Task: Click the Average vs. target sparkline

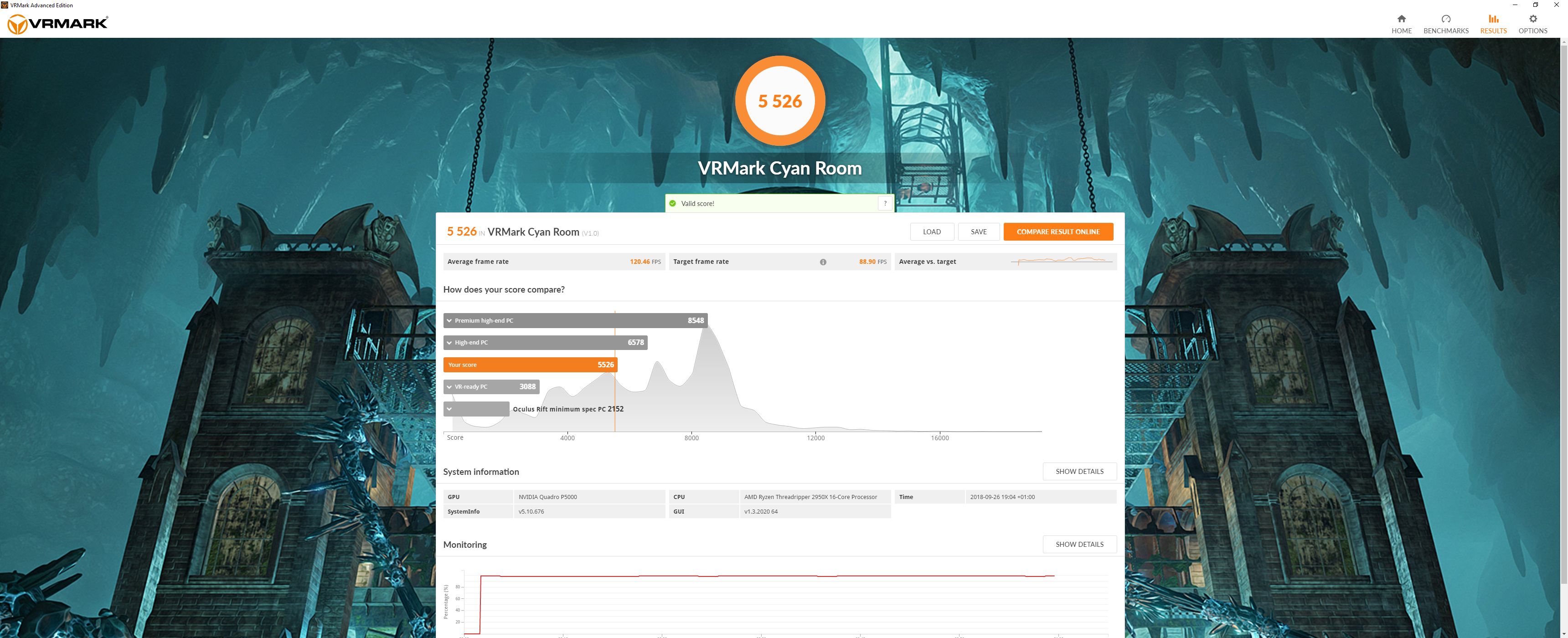Action: coord(1062,261)
